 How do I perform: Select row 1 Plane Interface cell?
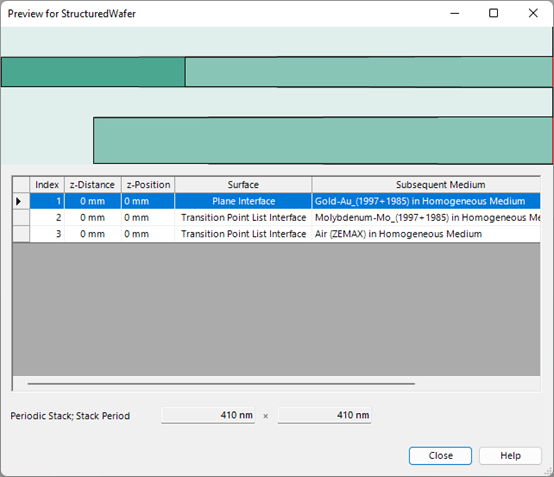point(243,201)
